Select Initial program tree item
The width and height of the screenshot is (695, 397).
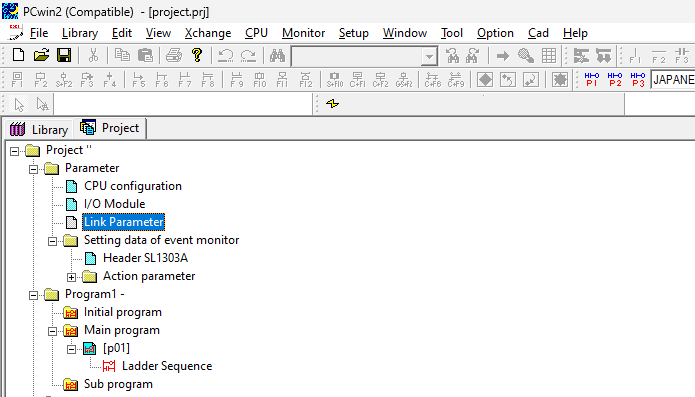(x=122, y=312)
